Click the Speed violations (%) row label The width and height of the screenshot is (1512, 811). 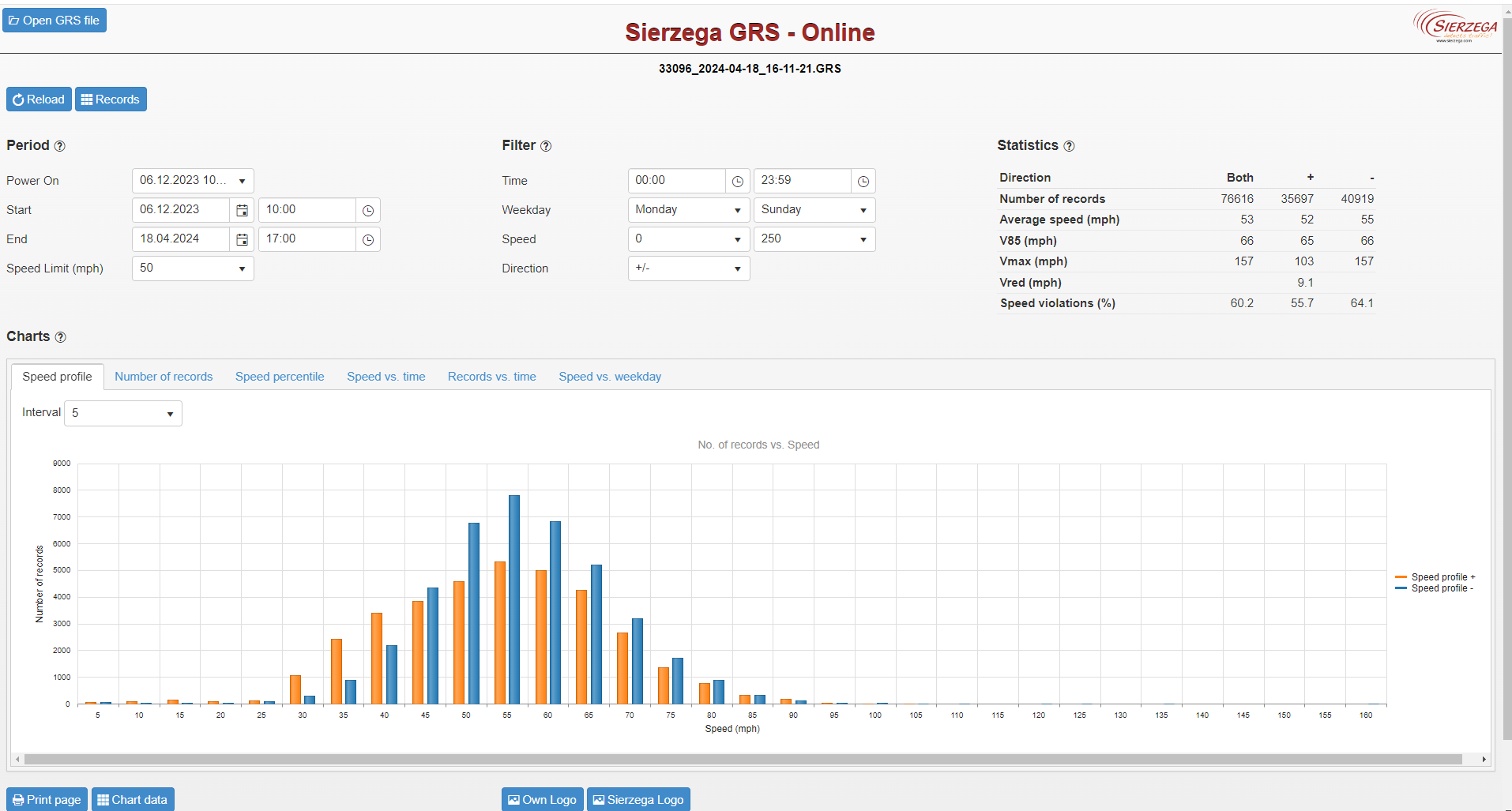pyautogui.click(x=1058, y=303)
